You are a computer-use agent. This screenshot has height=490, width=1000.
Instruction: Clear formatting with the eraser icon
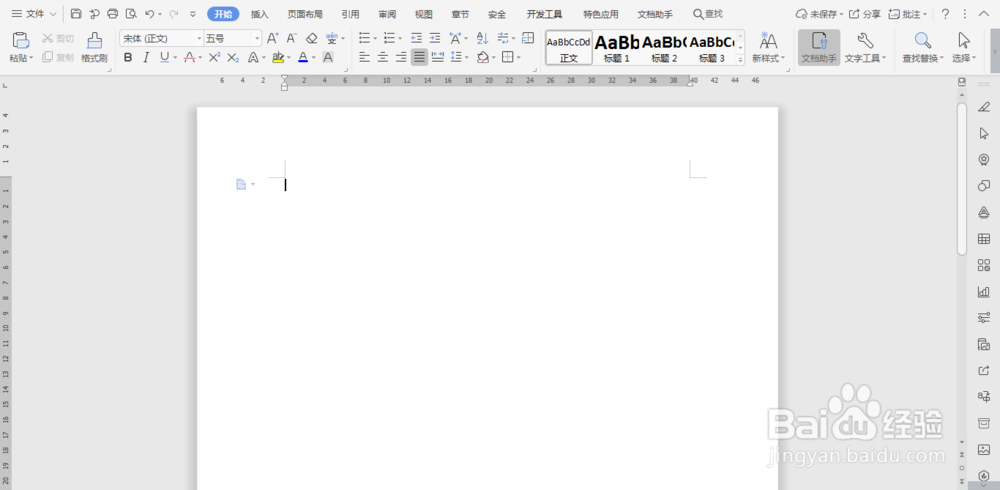(x=311, y=38)
